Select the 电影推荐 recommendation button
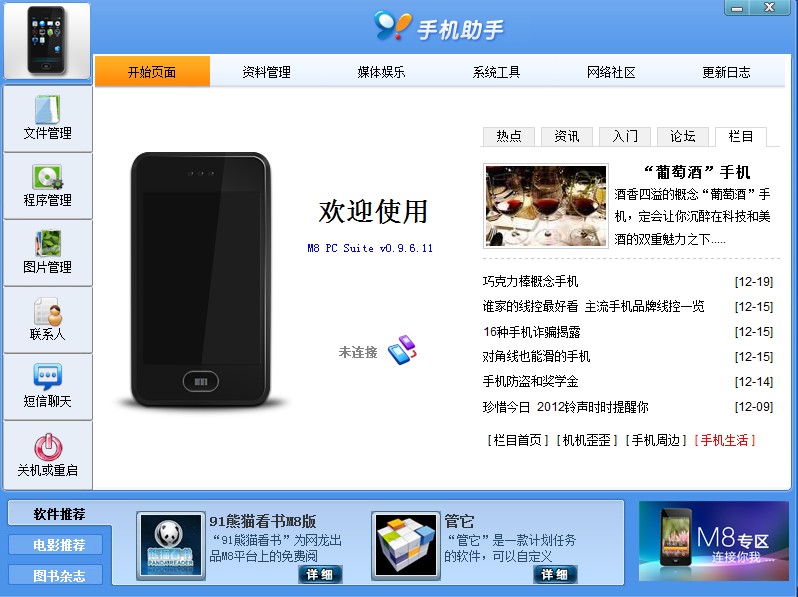The width and height of the screenshot is (798, 597). (59, 545)
